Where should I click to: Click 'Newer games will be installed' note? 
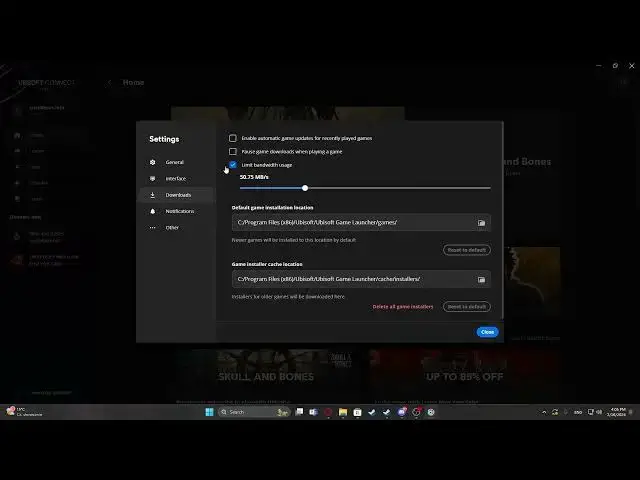(293, 240)
